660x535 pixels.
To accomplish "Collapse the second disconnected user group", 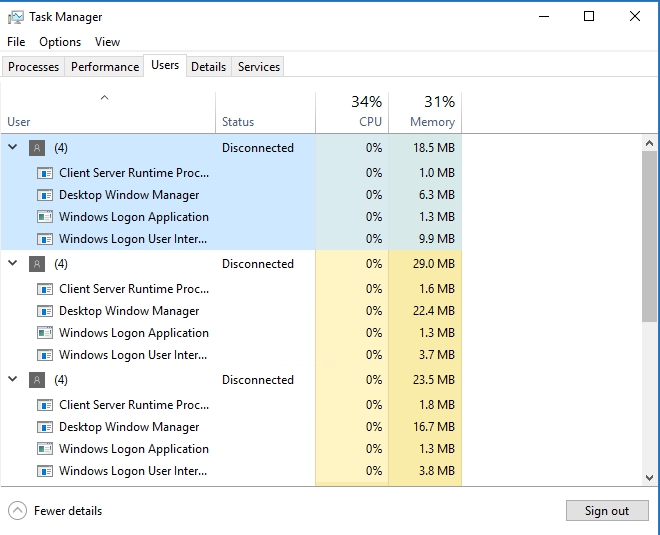I will pos(13,263).
